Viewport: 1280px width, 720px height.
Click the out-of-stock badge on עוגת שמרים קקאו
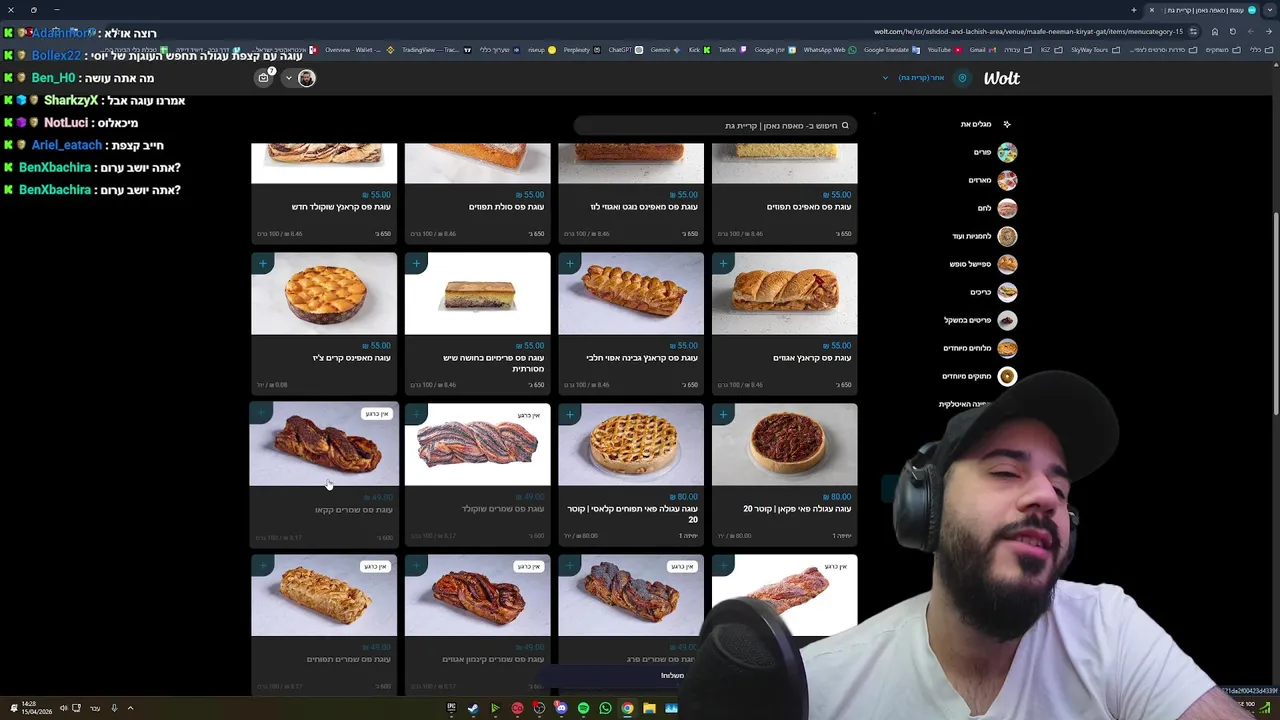pyautogui.click(x=376, y=414)
